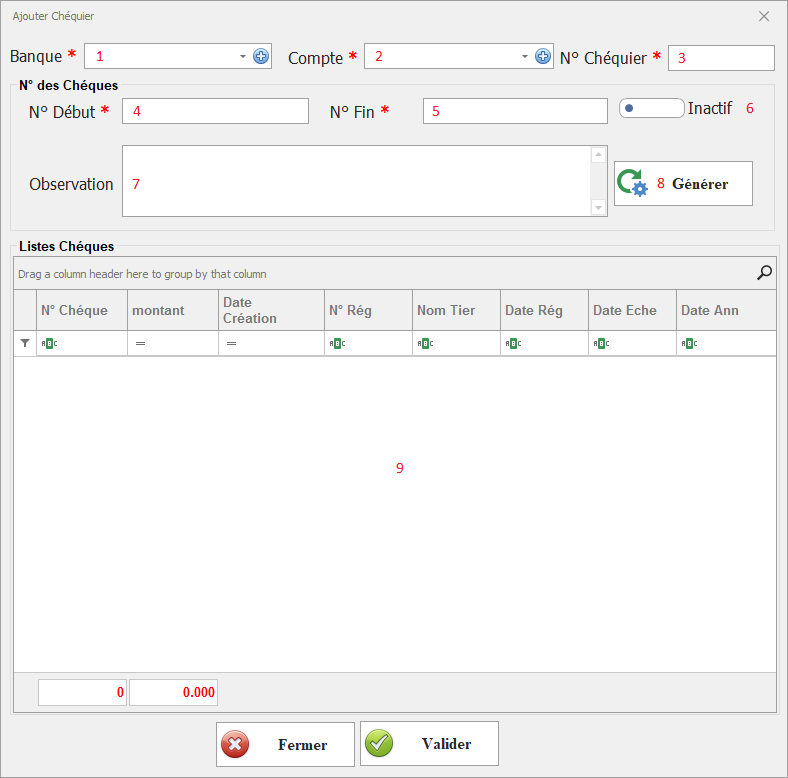Toggle the Inactif switch
The width and height of the screenshot is (788, 778).
point(651,108)
